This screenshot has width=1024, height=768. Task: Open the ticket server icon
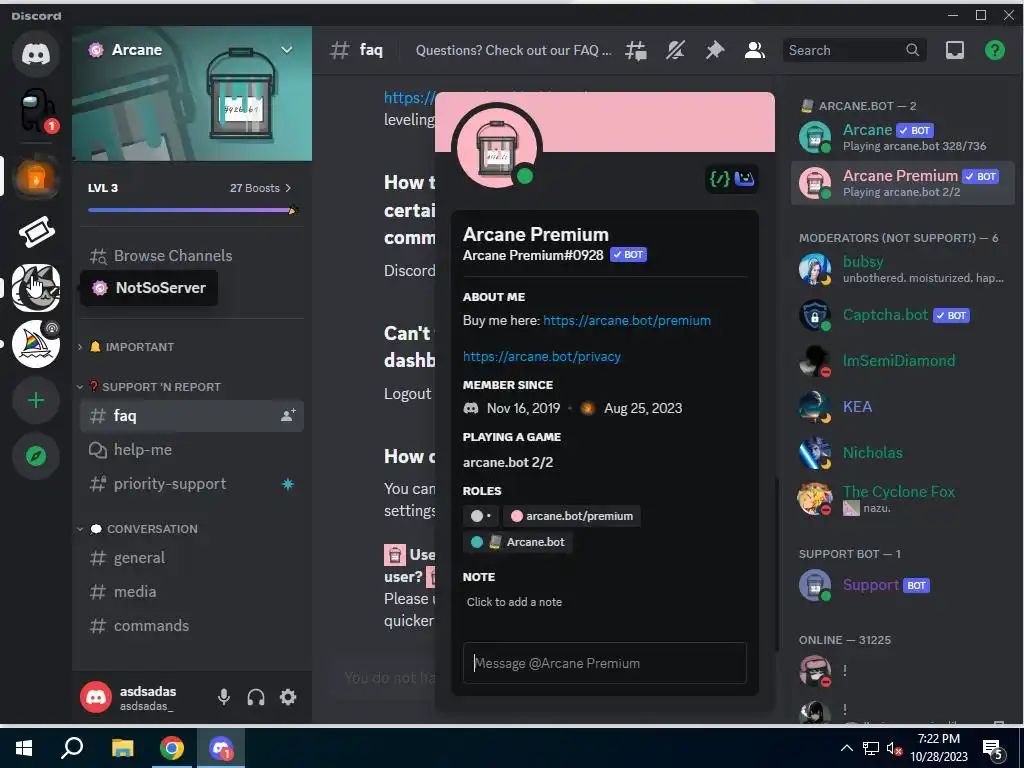[x=36, y=232]
